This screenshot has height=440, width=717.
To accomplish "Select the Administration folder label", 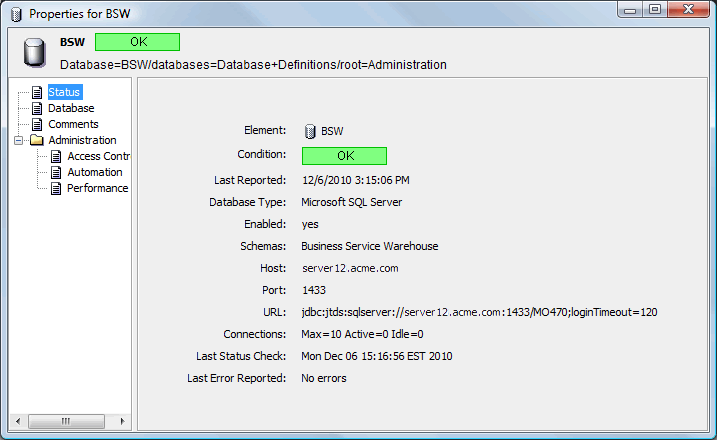I will pyautogui.click(x=82, y=140).
